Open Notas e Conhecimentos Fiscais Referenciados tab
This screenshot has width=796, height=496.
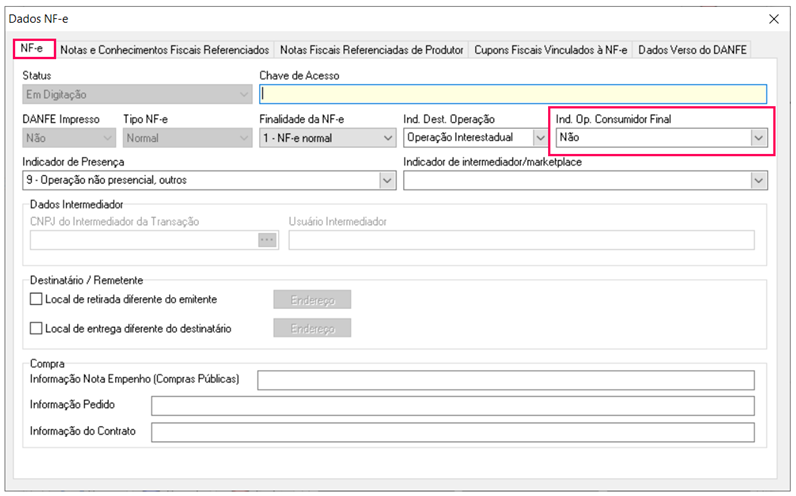pos(164,50)
